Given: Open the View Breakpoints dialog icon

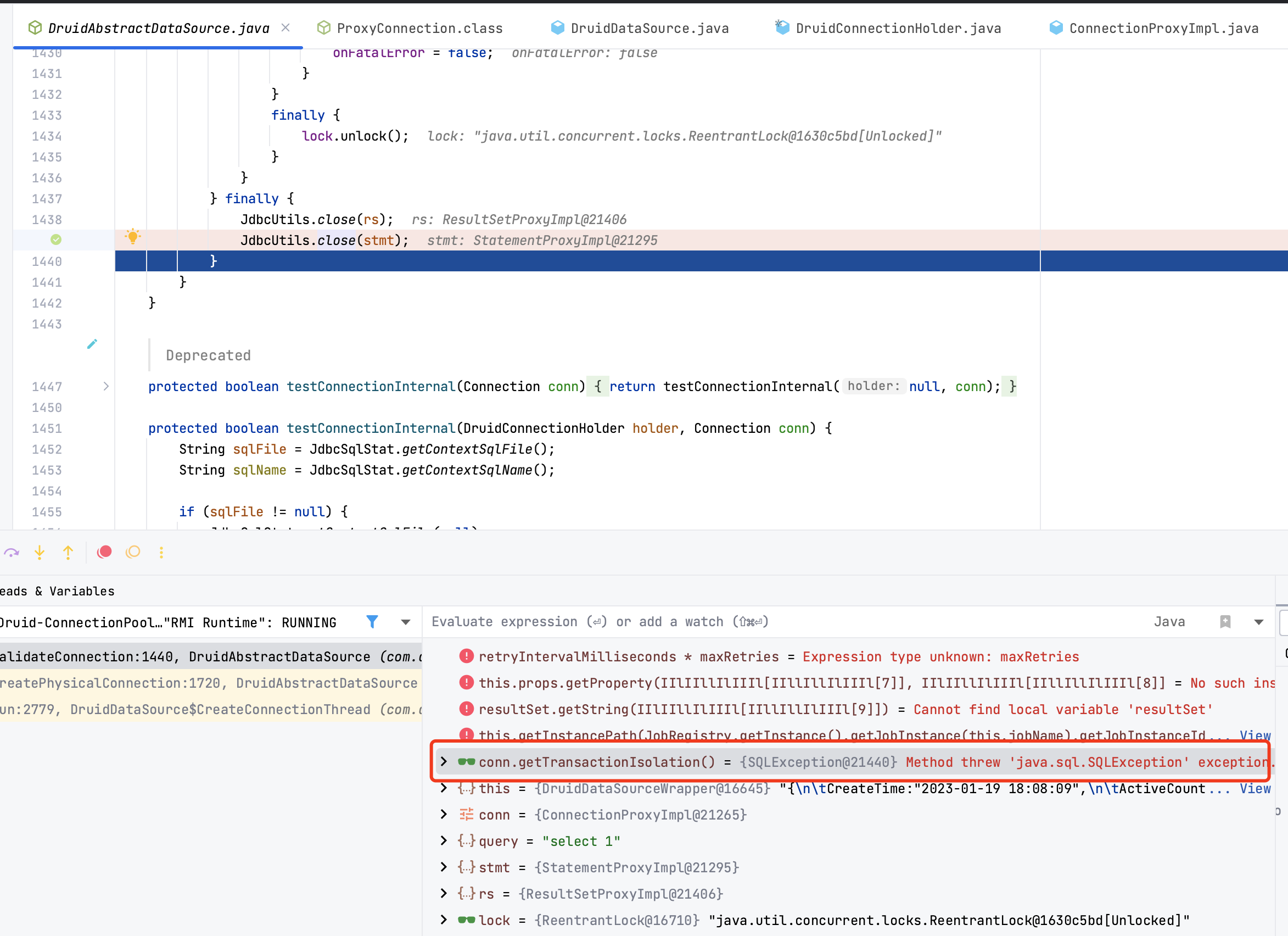Looking at the screenshot, I should [x=132, y=552].
